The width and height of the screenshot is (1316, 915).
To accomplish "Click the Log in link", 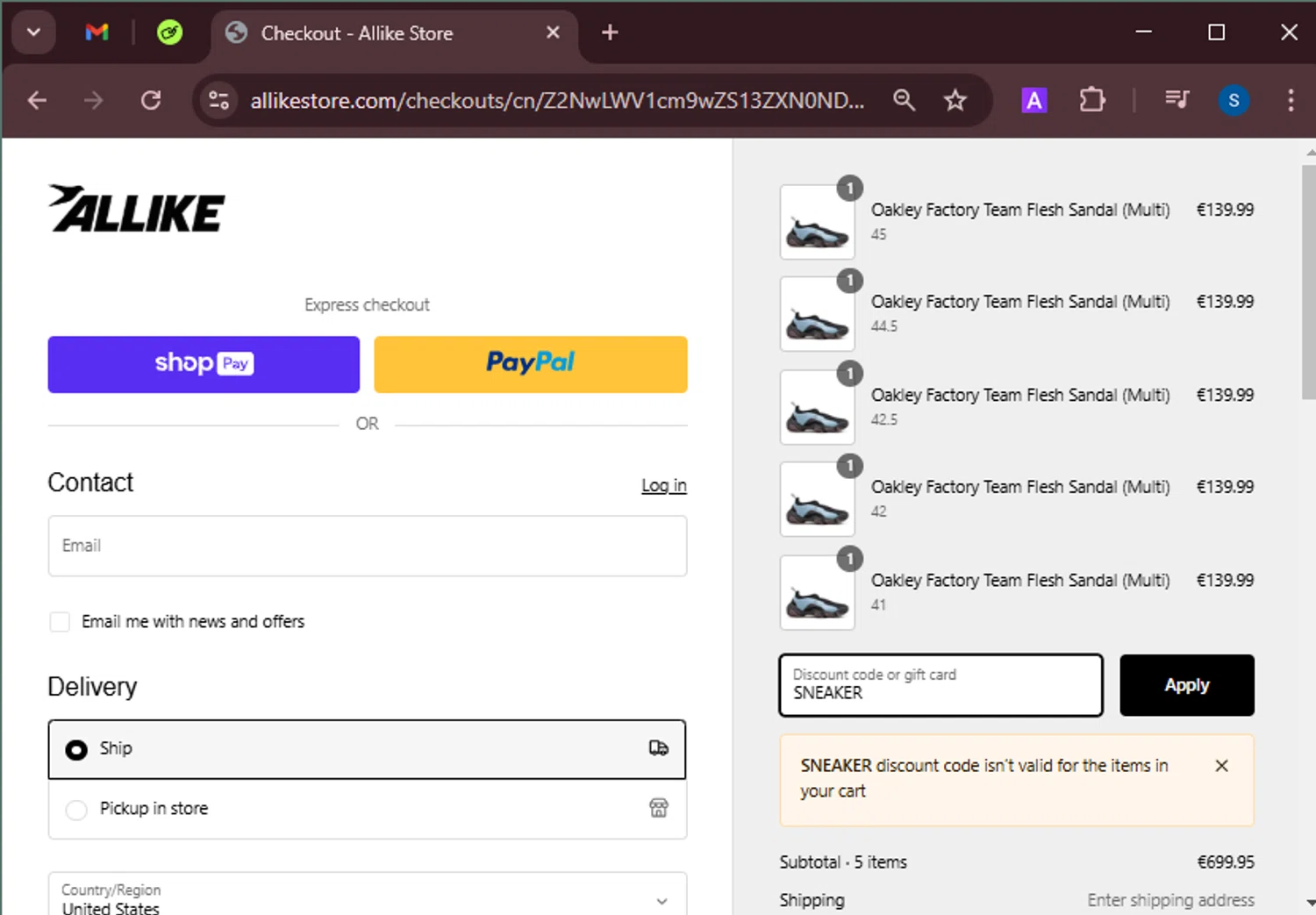I will tap(664, 485).
